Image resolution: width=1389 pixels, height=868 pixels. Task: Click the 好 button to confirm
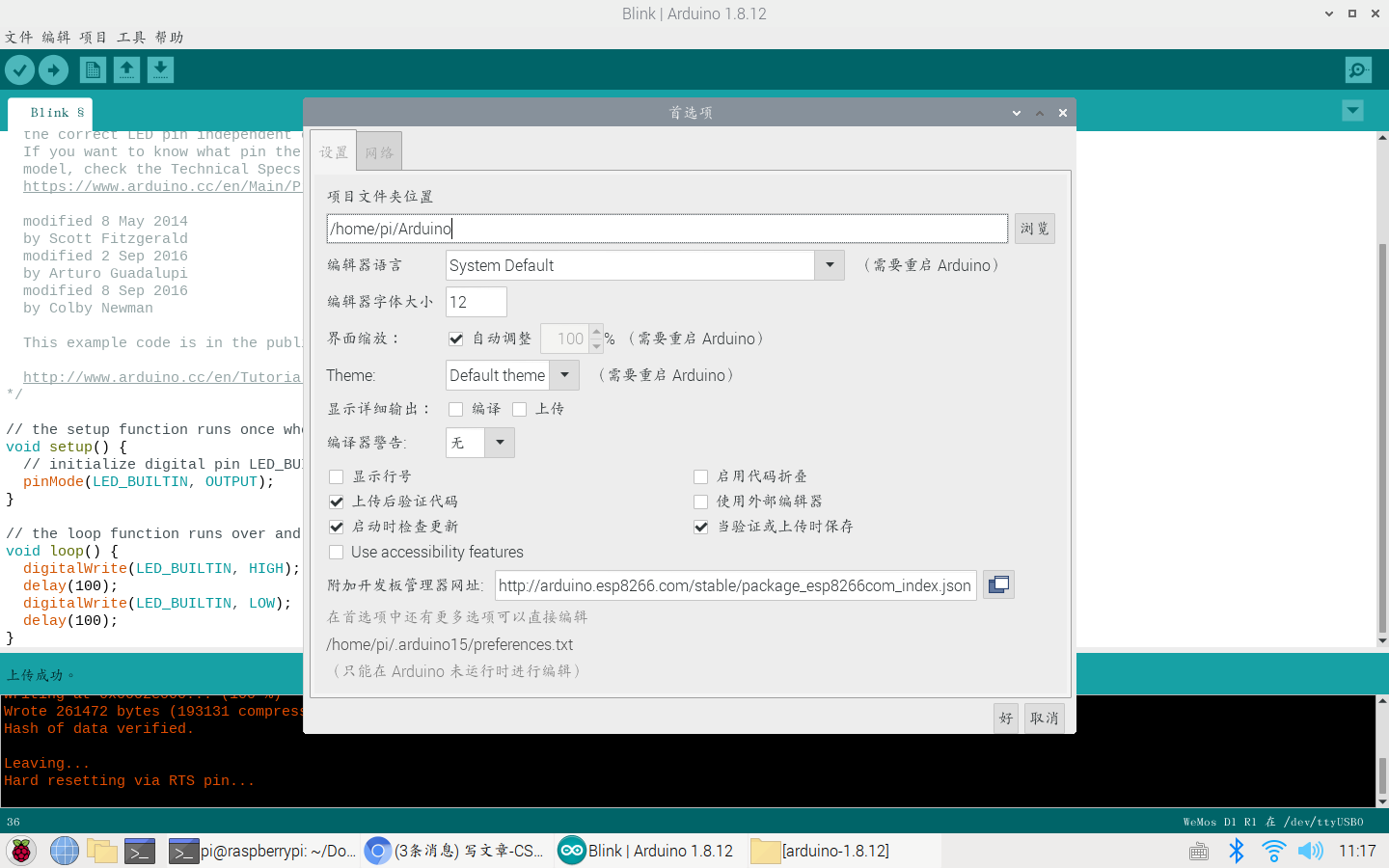click(1006, 718)
